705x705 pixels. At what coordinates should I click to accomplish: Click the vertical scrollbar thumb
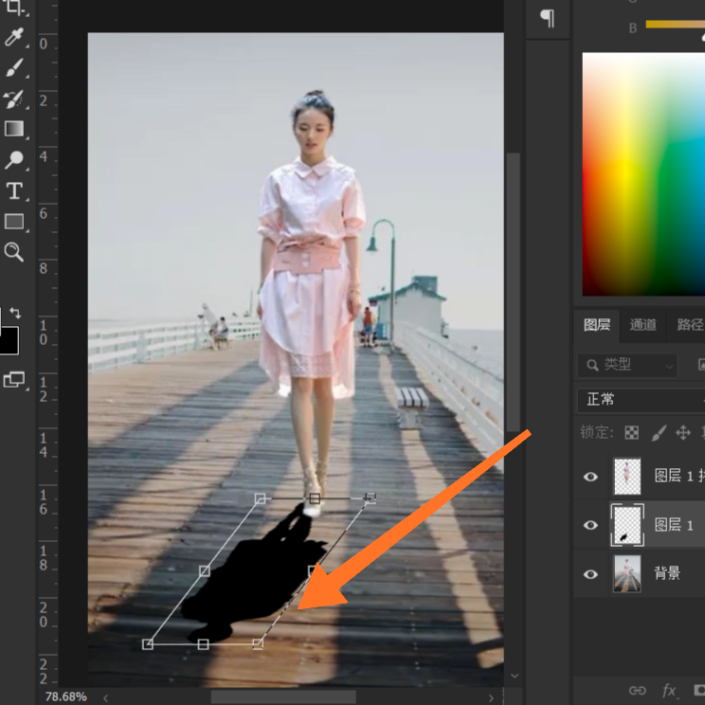point(513,292)
